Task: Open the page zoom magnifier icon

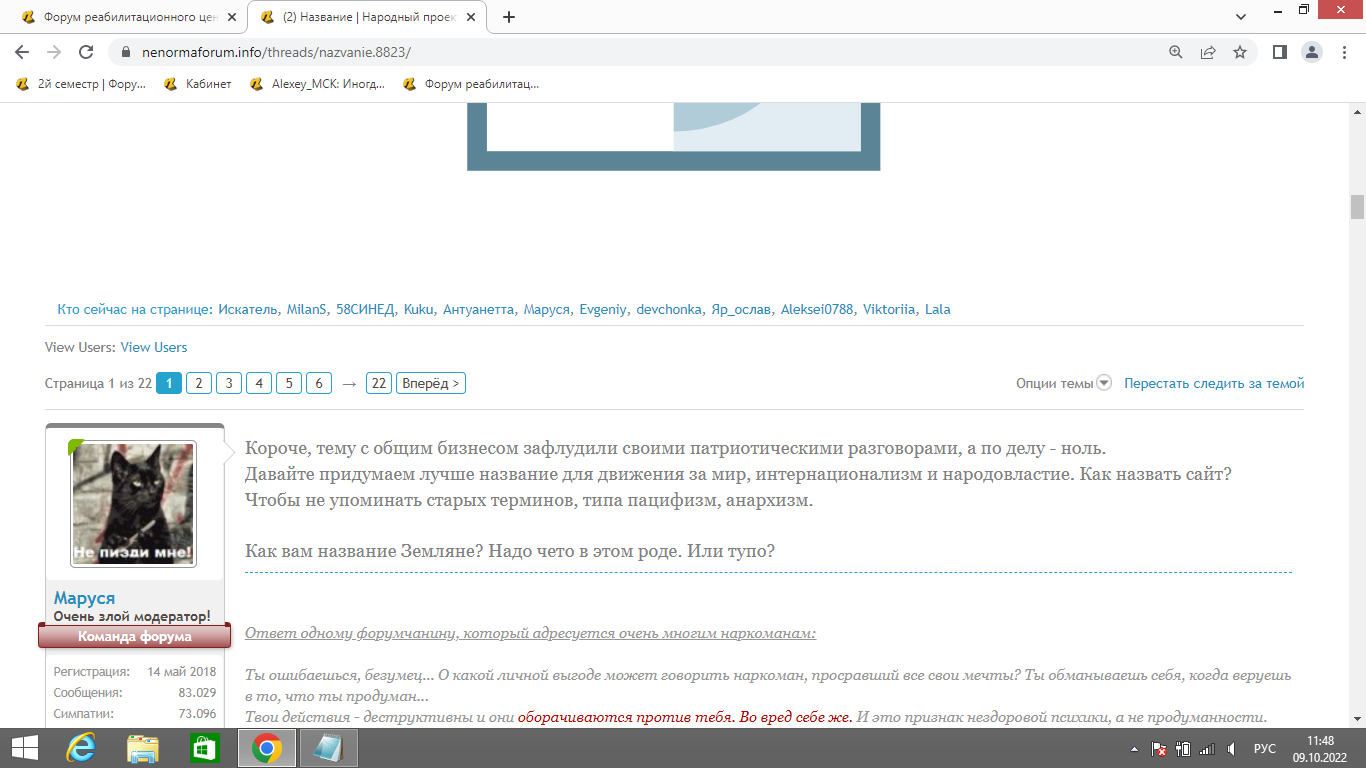Action: click(x=1176, y=52)
